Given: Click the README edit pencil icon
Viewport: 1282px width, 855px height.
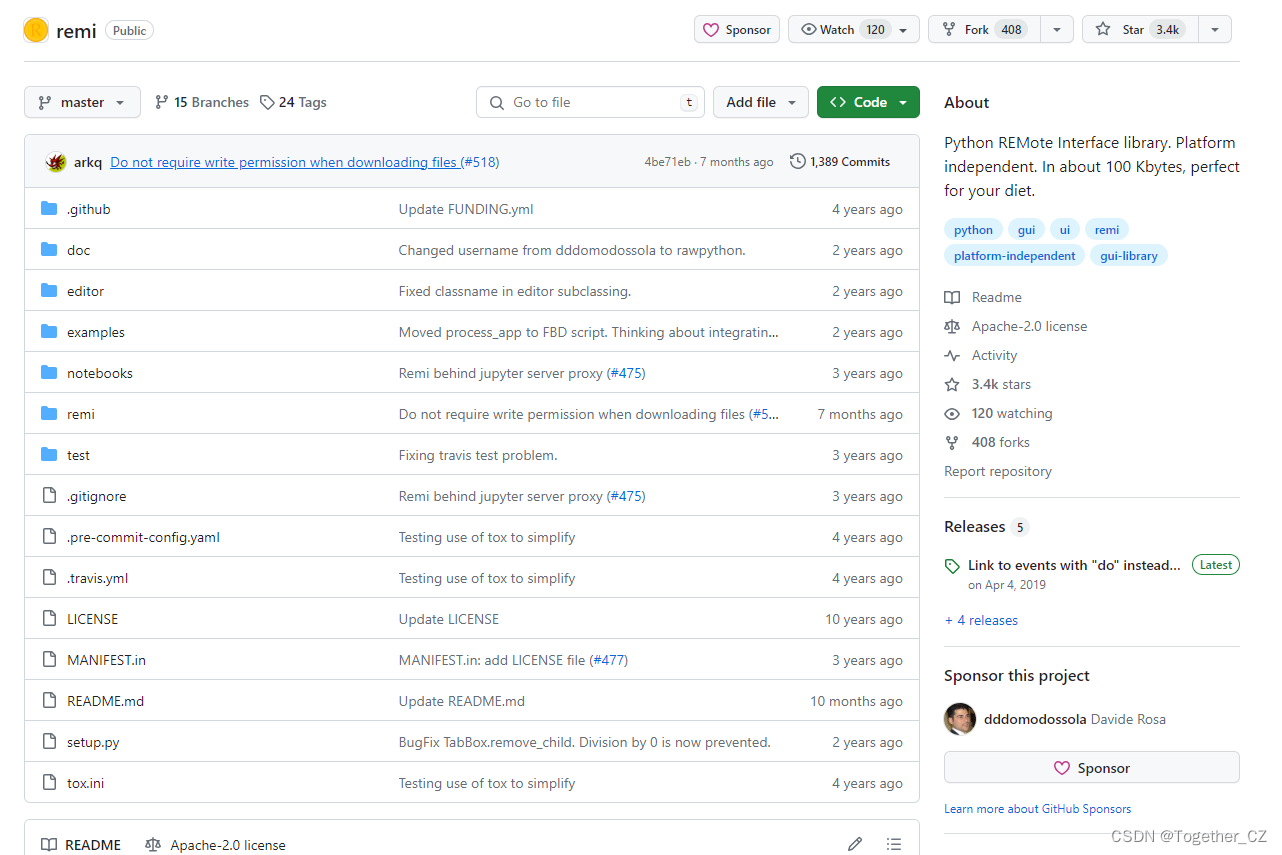Looking at the screenshot, I should tap(855, 845).
